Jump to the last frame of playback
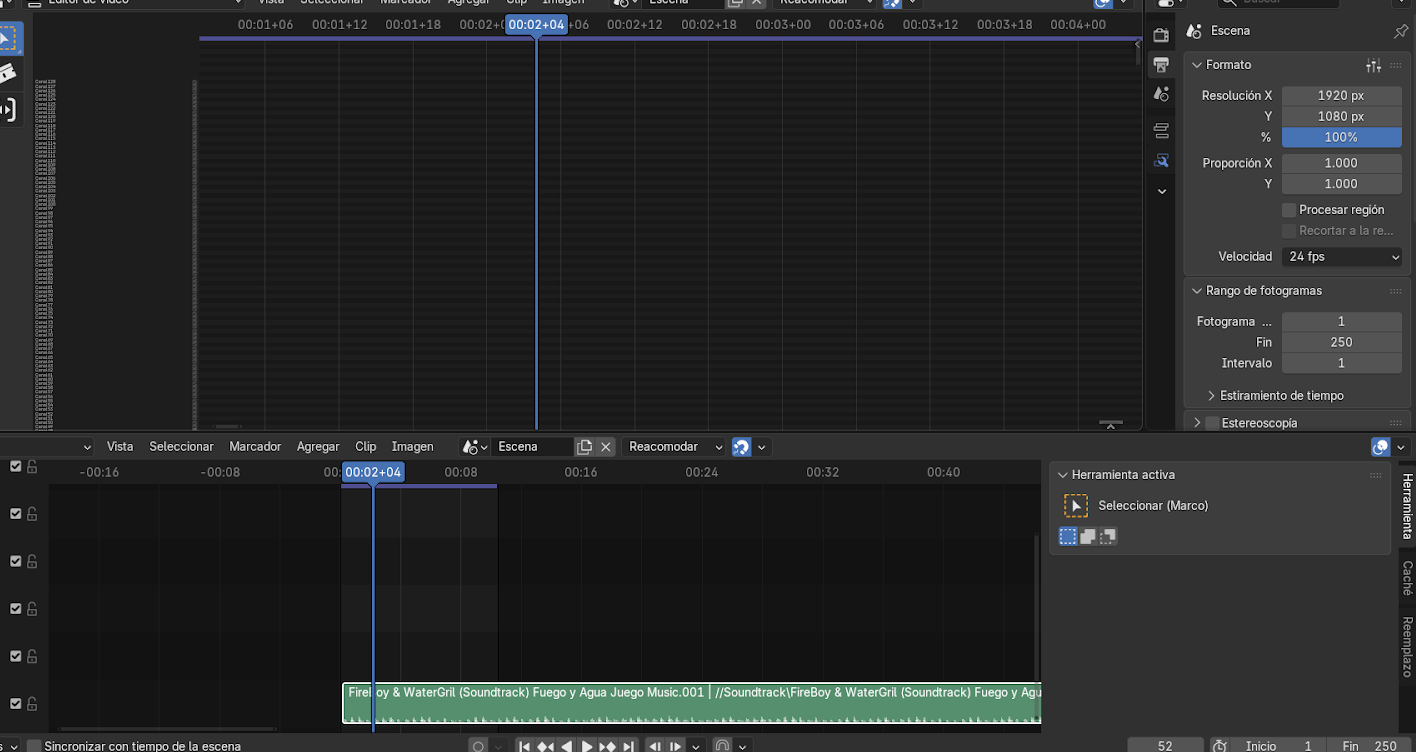The height and width of the screenshot is (752, 1416). click(x=628, y=746)
